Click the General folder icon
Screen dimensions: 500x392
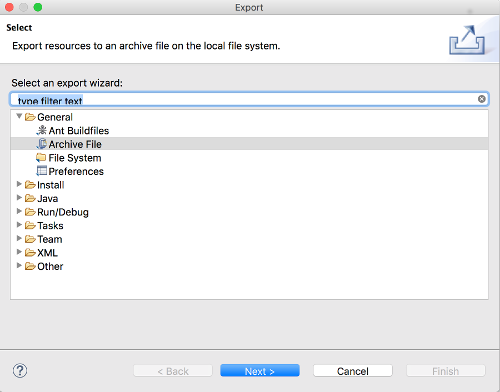tap(30, 117)
